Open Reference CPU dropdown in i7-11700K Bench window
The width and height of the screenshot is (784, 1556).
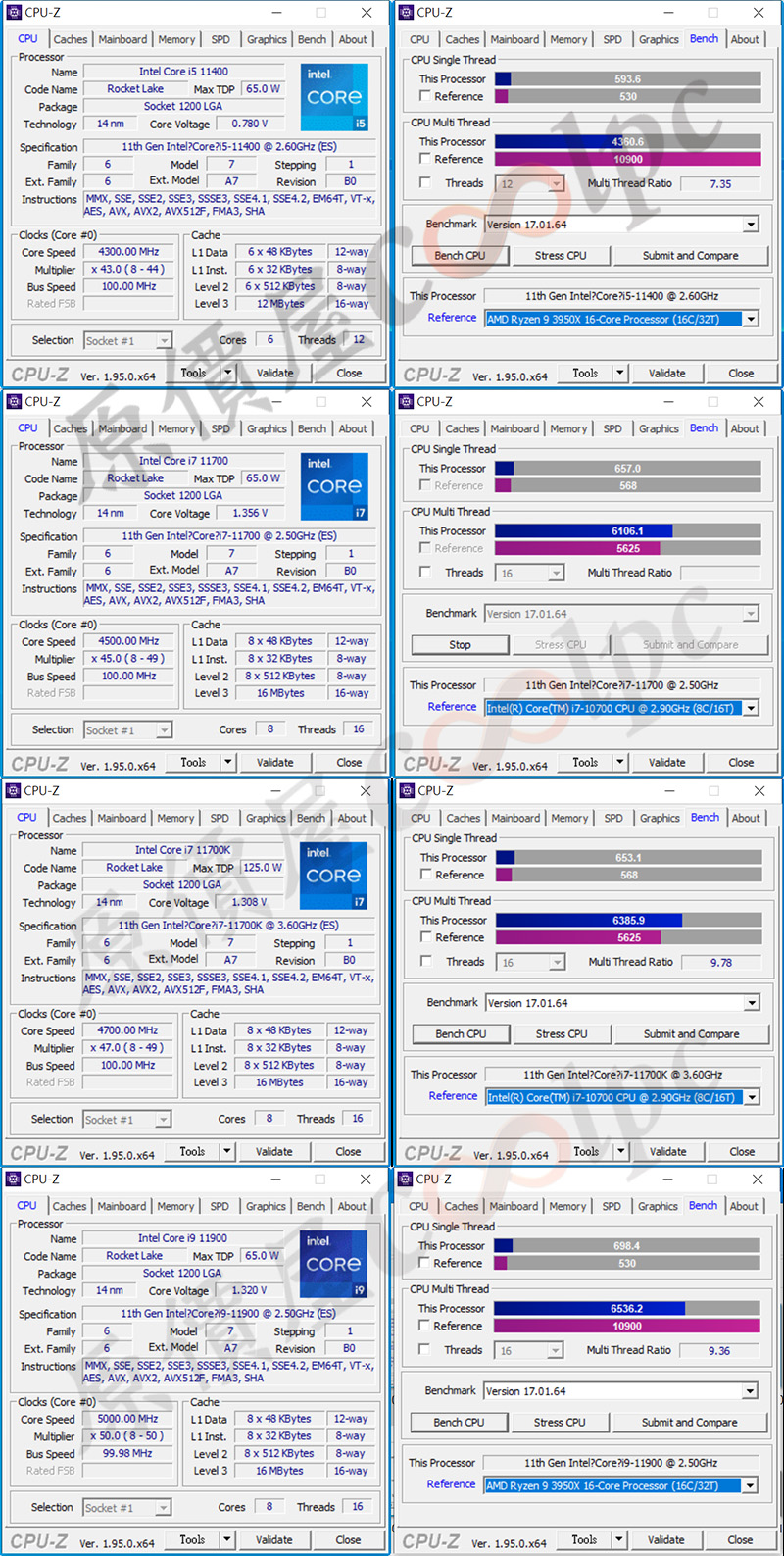coord(752,1097)
